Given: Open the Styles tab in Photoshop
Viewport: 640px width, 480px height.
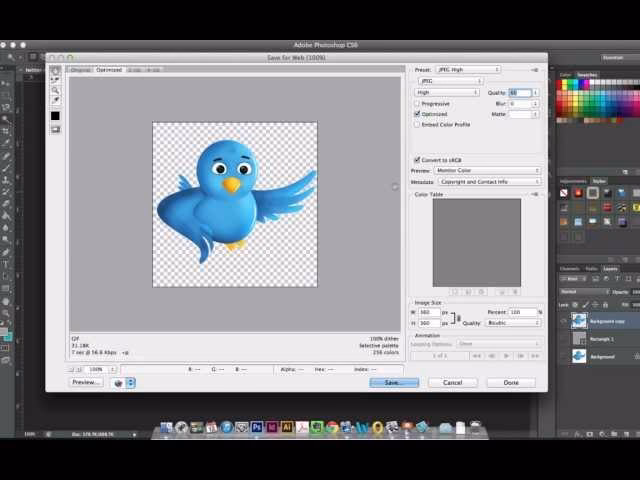Looking at the screenshot, I should tap(599, 181).
